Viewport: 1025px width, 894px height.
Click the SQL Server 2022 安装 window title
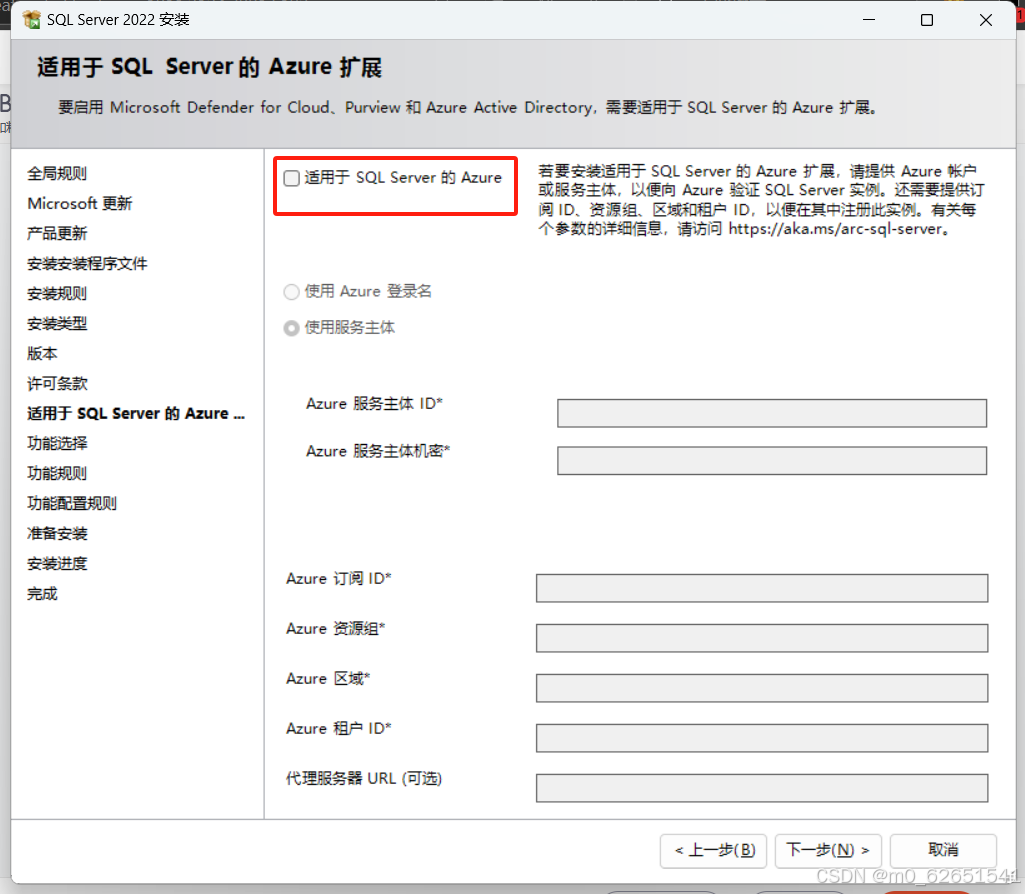tap(118, 20)
